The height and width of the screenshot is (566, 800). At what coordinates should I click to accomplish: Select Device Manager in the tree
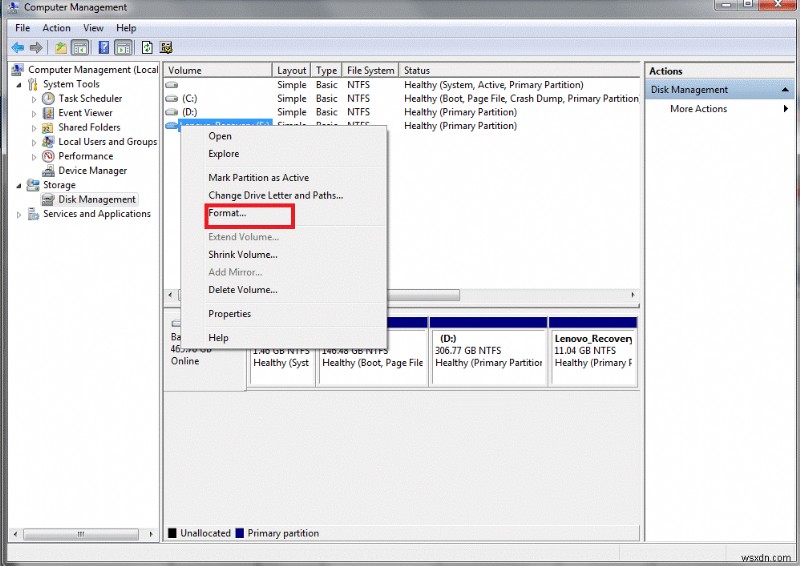click(x=92, y=171)
